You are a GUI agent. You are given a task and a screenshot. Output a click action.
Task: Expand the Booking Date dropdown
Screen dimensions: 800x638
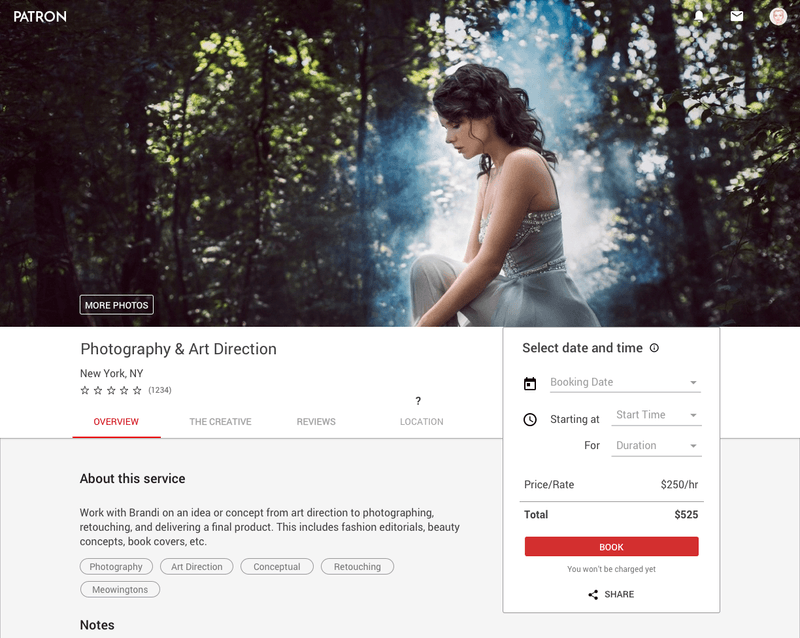click(x=624, y=382)
